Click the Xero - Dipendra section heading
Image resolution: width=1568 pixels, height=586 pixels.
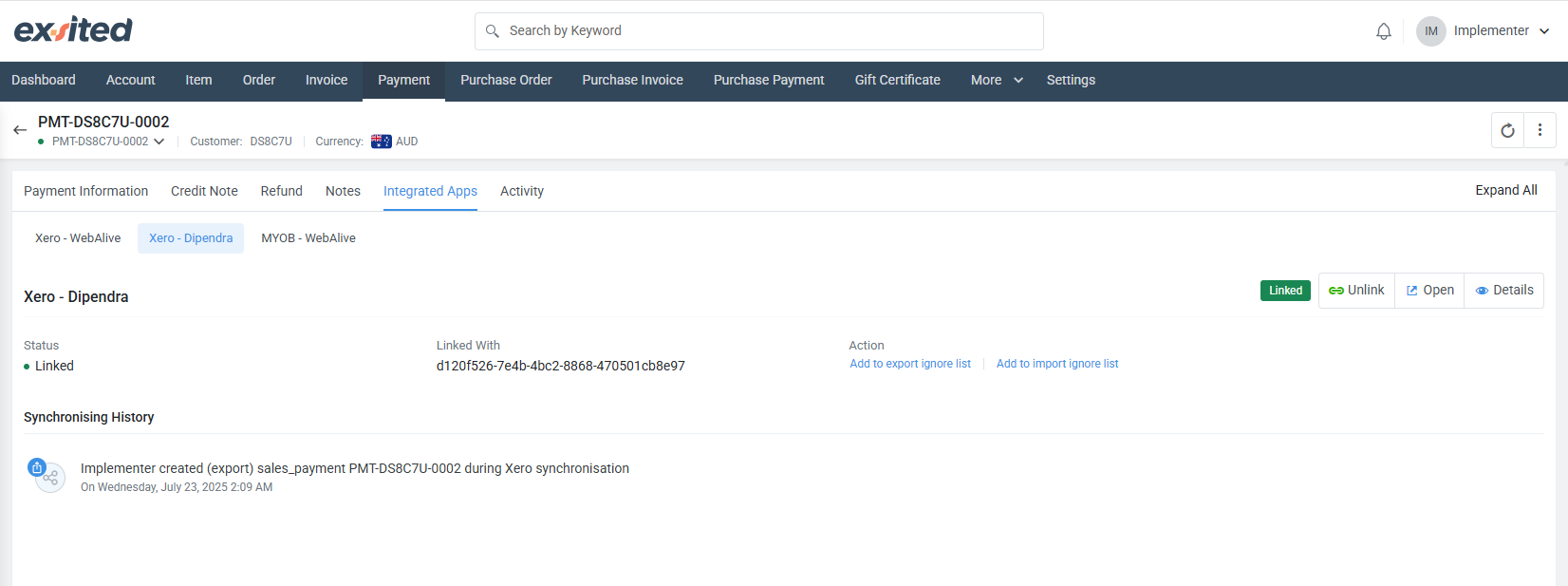[76, 296]
